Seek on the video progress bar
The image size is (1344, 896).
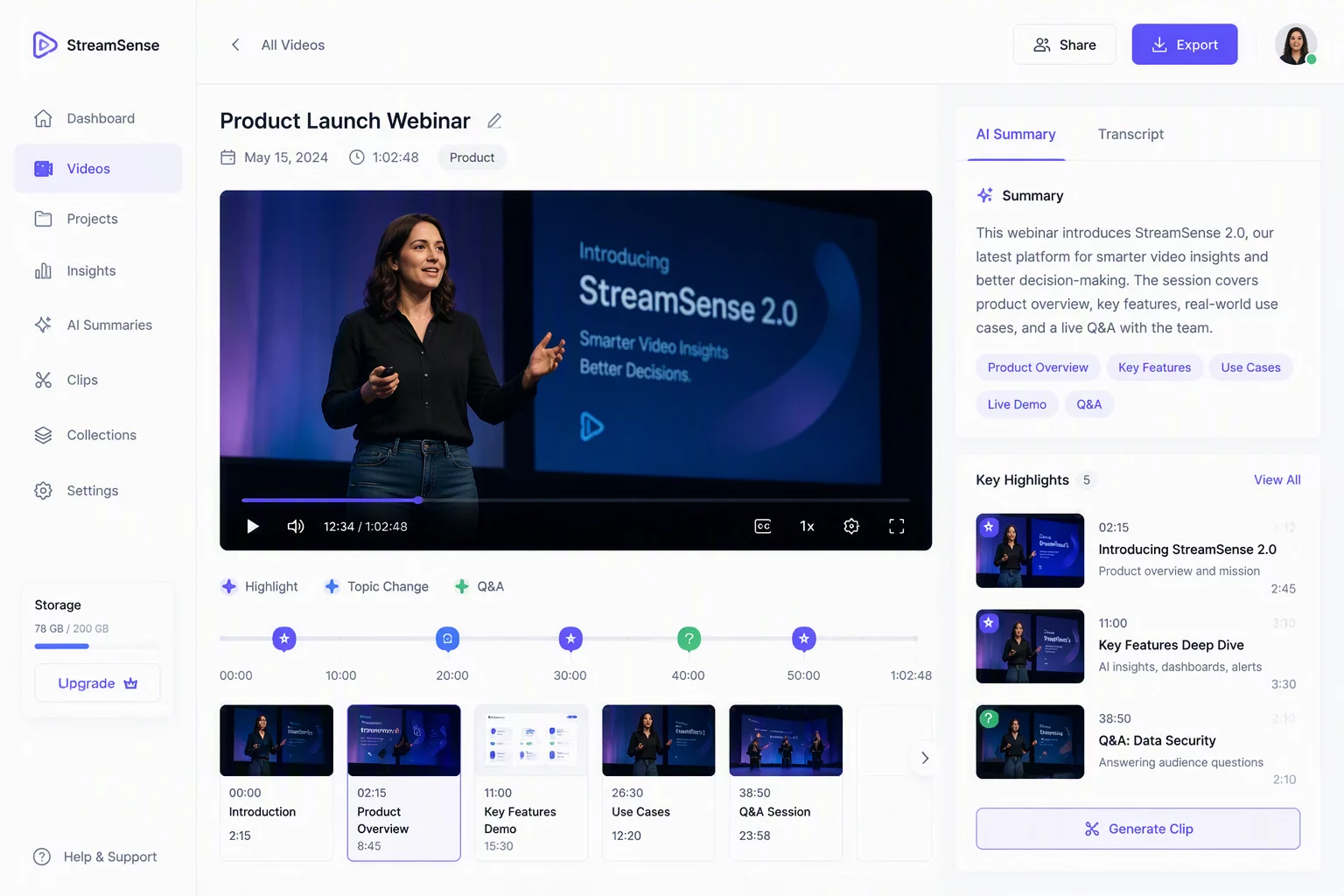click(576, 500)
